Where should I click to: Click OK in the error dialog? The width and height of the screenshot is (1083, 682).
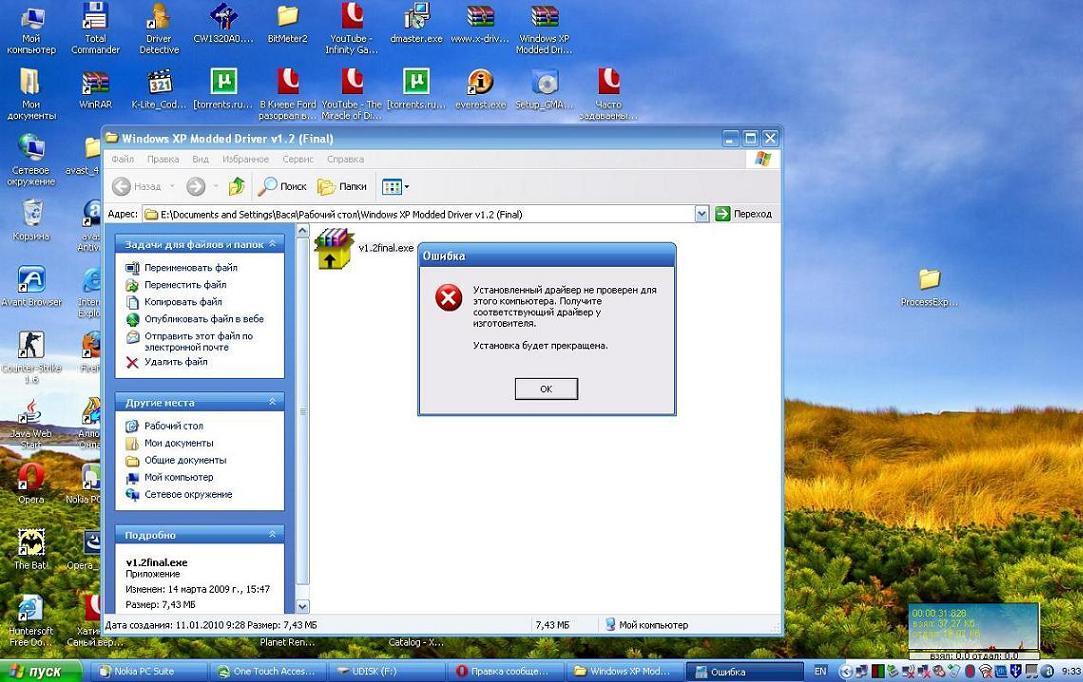click(546, 389)
